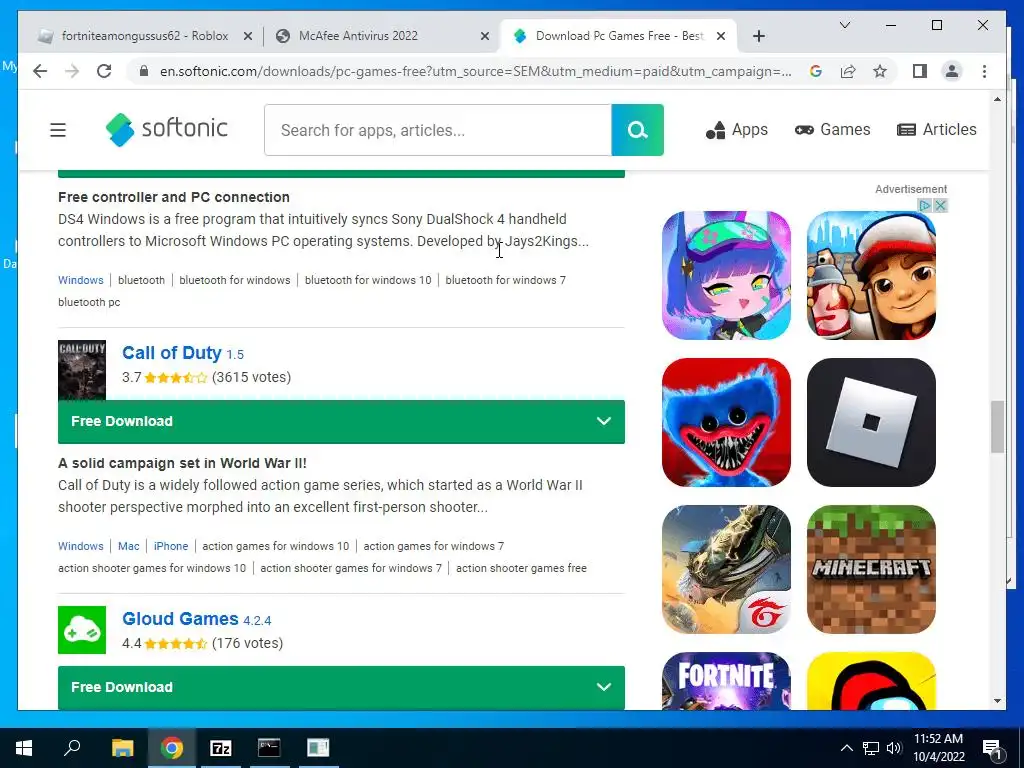The image size is (1024, 768).
Task: Open File Explorer from taskbar
Action: 122,748
